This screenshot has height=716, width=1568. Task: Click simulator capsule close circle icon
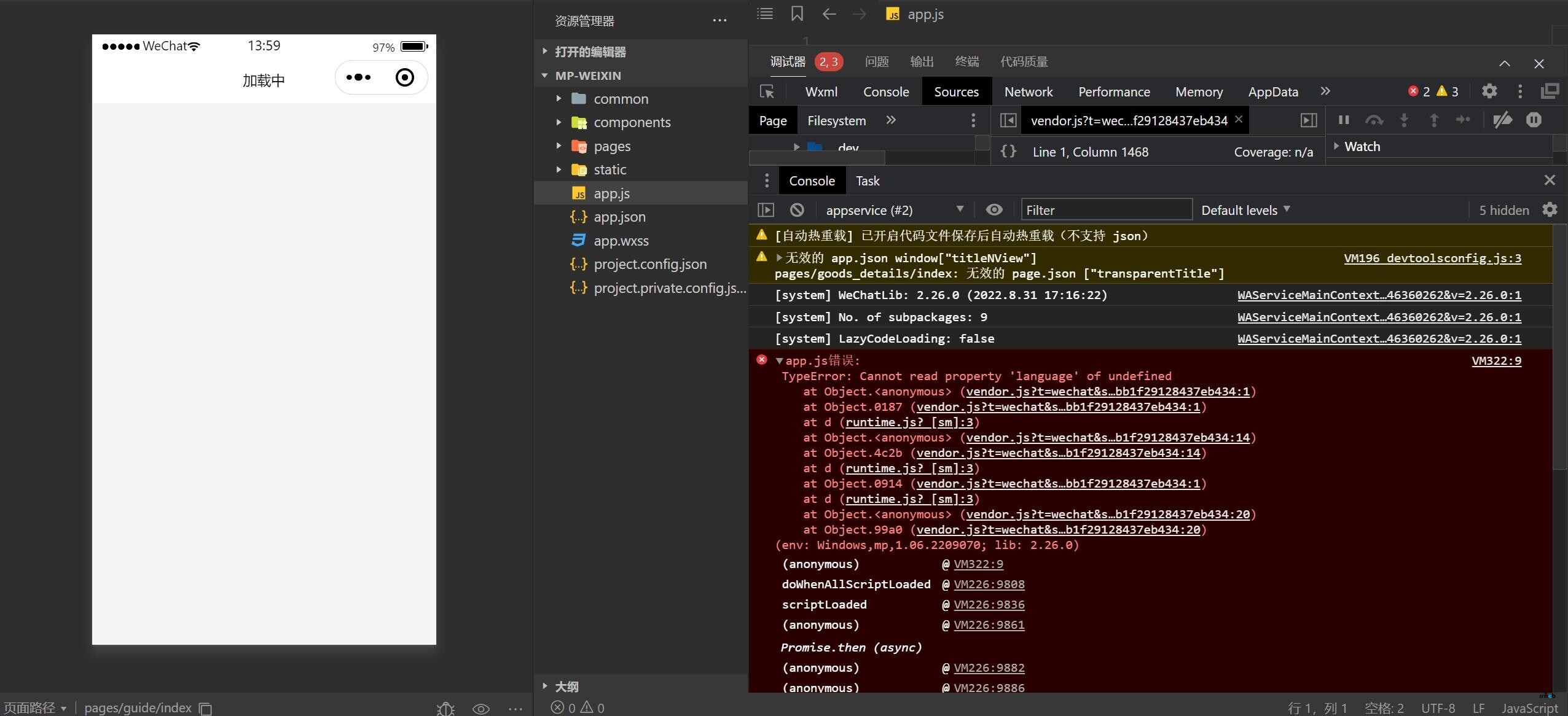[x=404, y=77]
